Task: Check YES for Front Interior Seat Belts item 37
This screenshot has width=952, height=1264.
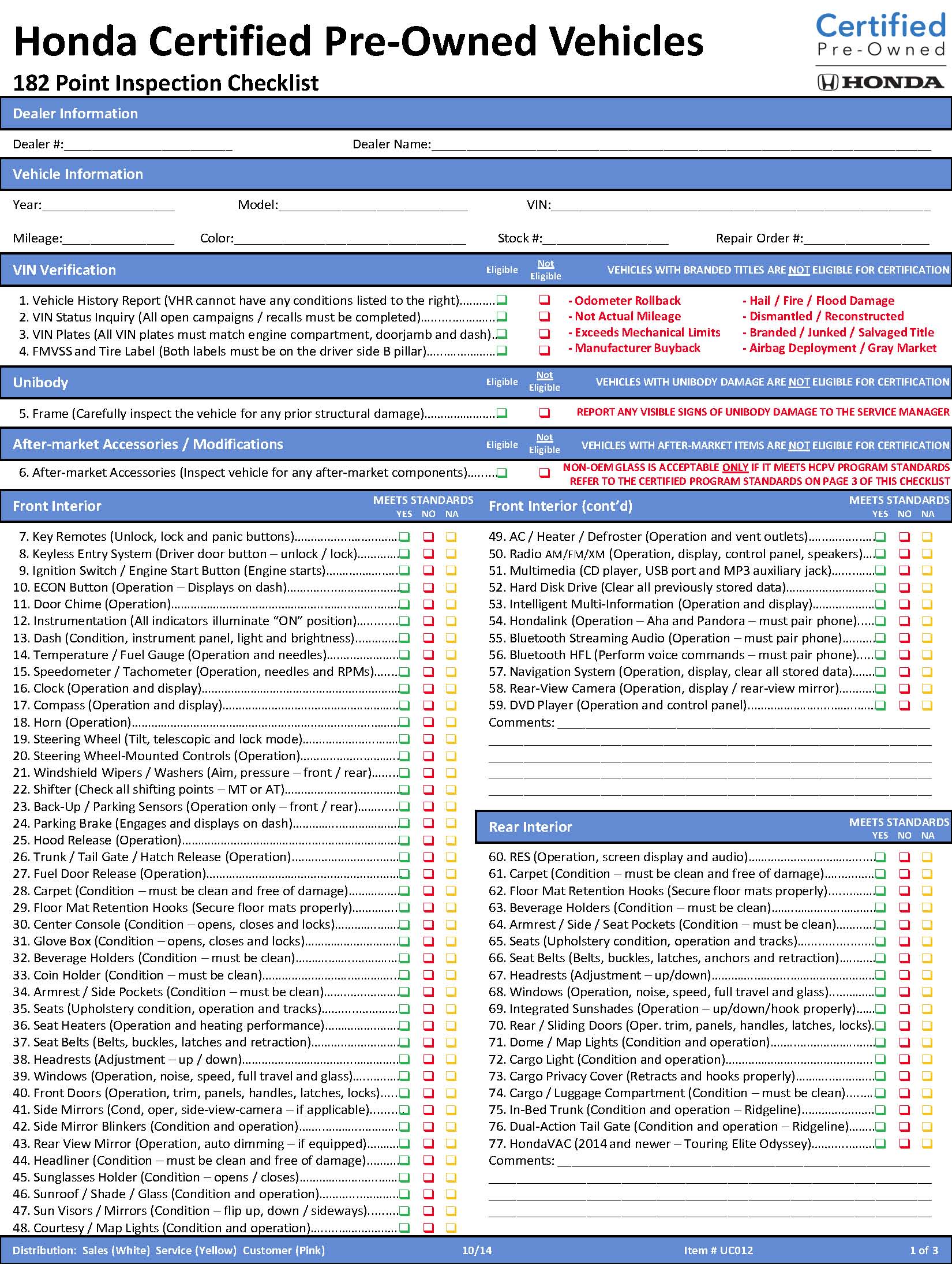Action: point(404,1042)
